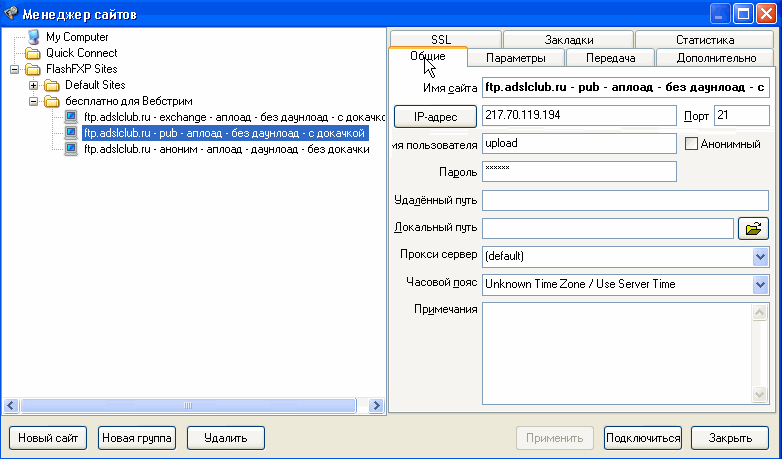The height and width of the screenshot is (459, 782).
Task: Click the Quick Connect folder icon
Action: pos(33,53)
